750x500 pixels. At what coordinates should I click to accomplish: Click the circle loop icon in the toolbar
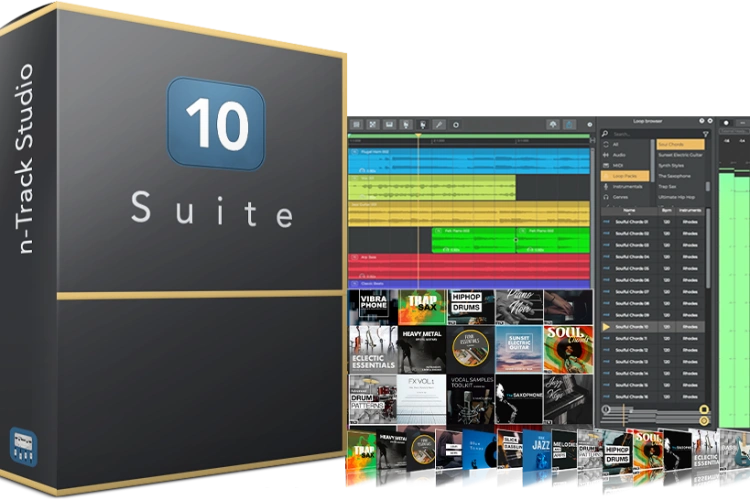pos(456,125)
